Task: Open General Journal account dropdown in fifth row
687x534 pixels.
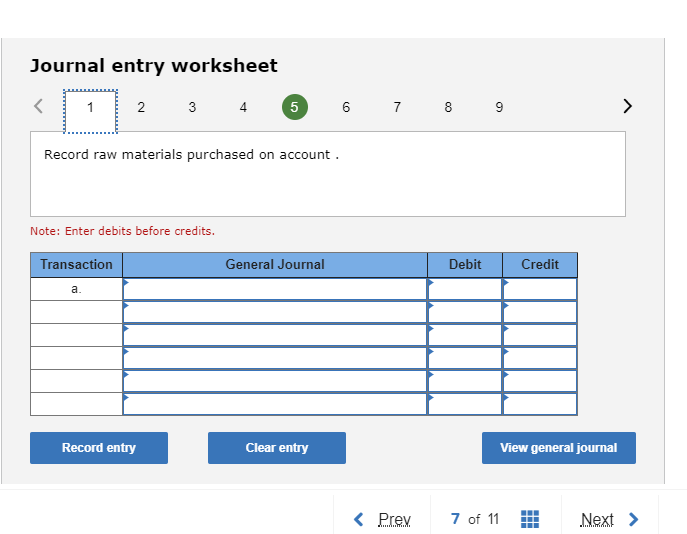Action: [x=275, y=381]
